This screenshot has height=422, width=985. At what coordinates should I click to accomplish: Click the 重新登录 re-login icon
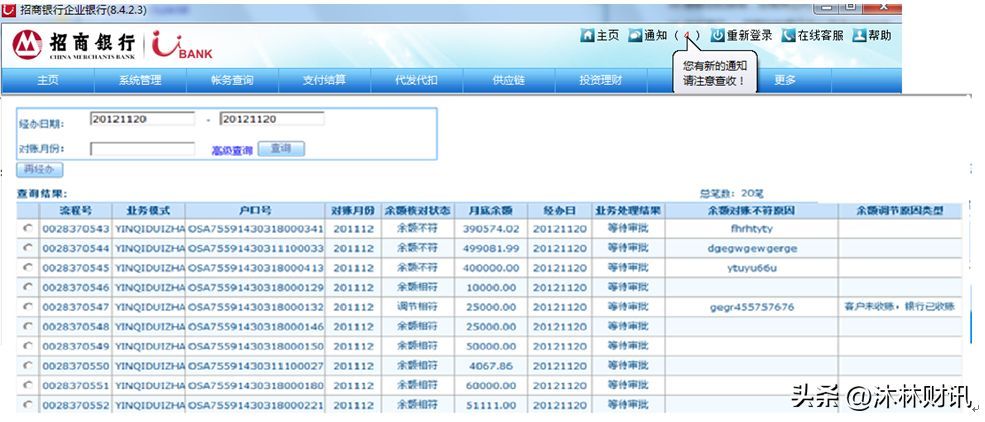click(717, 36)
